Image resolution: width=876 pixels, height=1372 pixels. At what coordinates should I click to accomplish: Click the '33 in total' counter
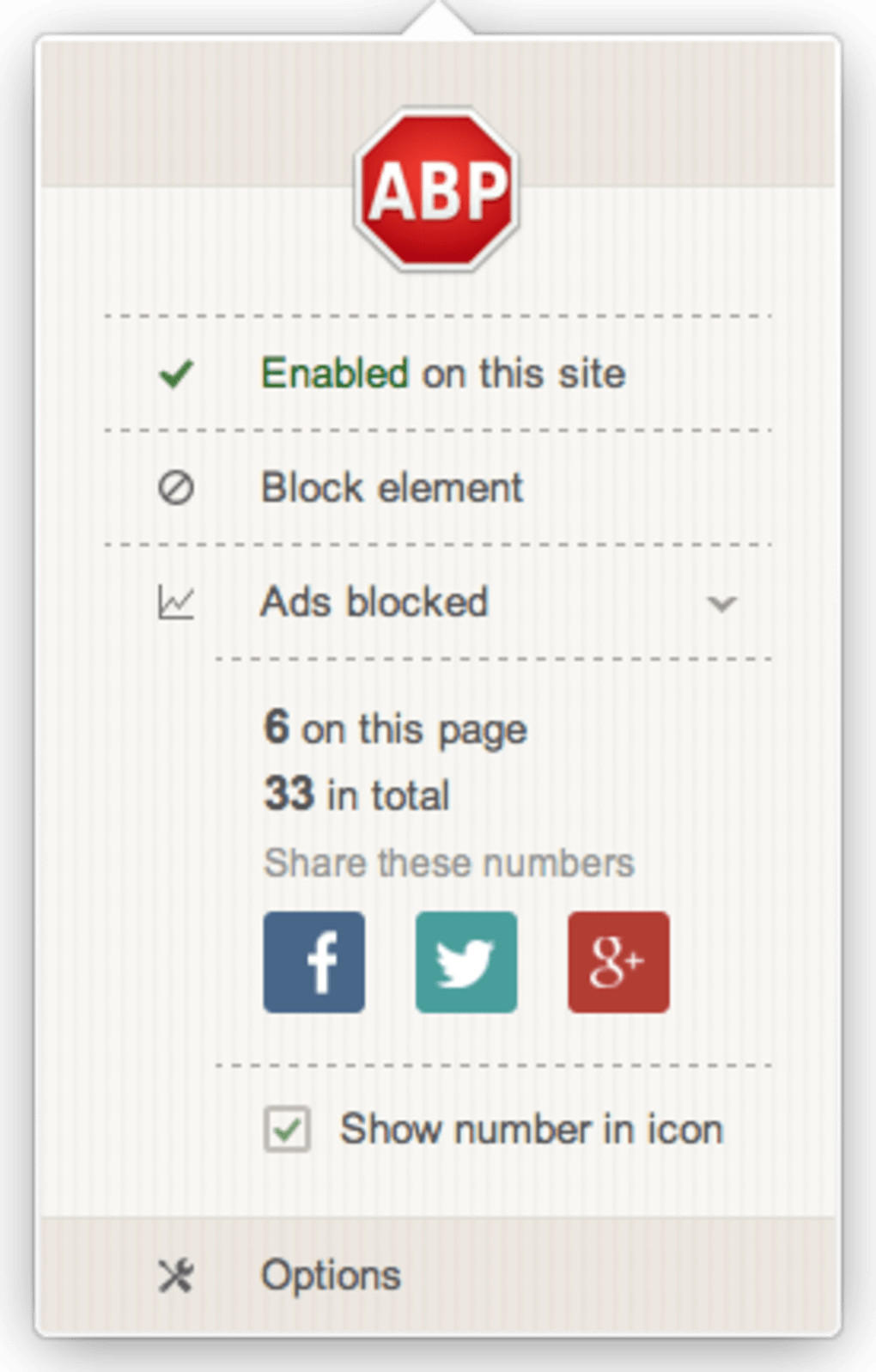[x=356, y=795]
